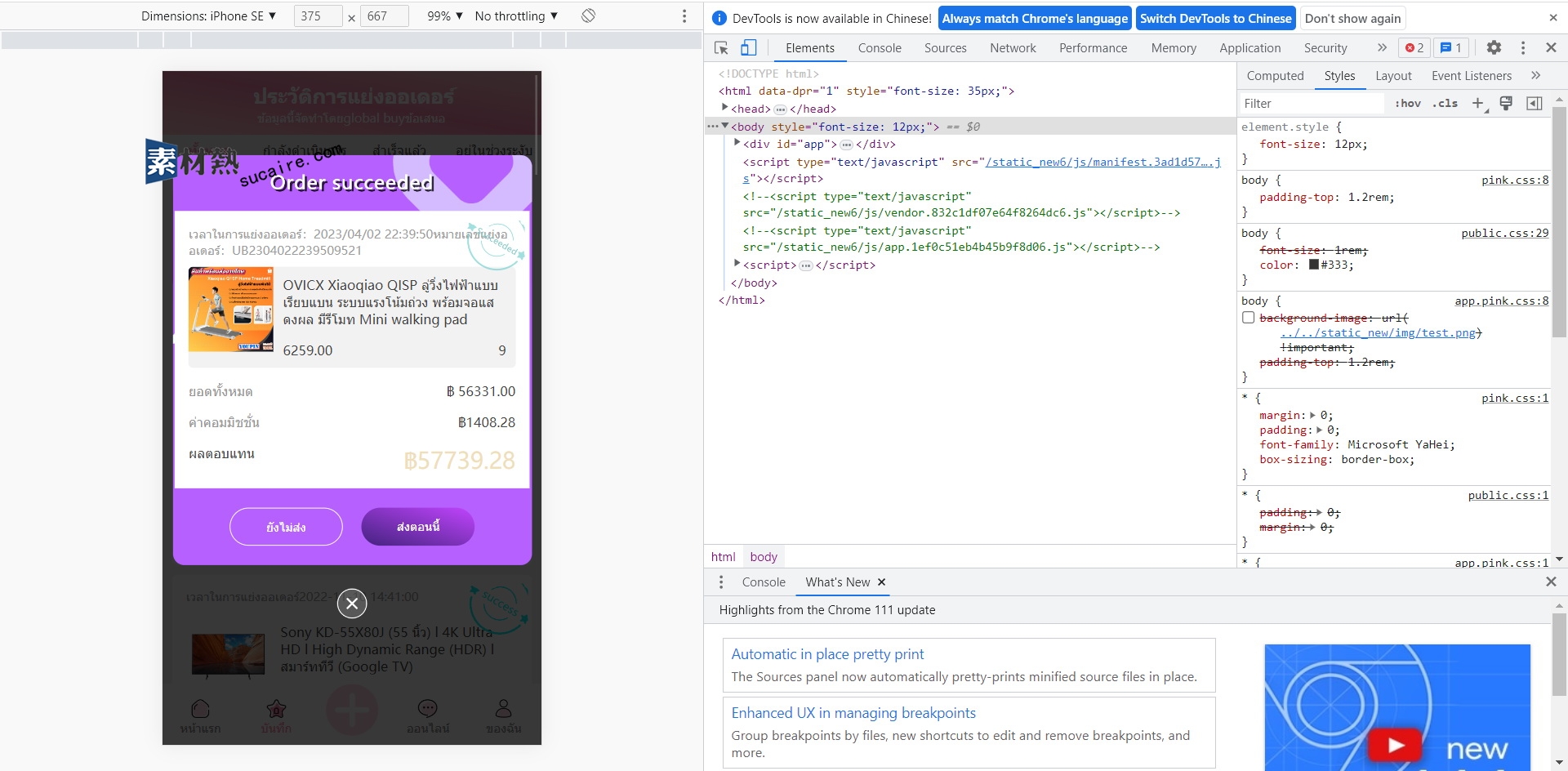Screen dimensions: 1568x771
Task: Tap the online chat icon in app nav
Action: 428,709
